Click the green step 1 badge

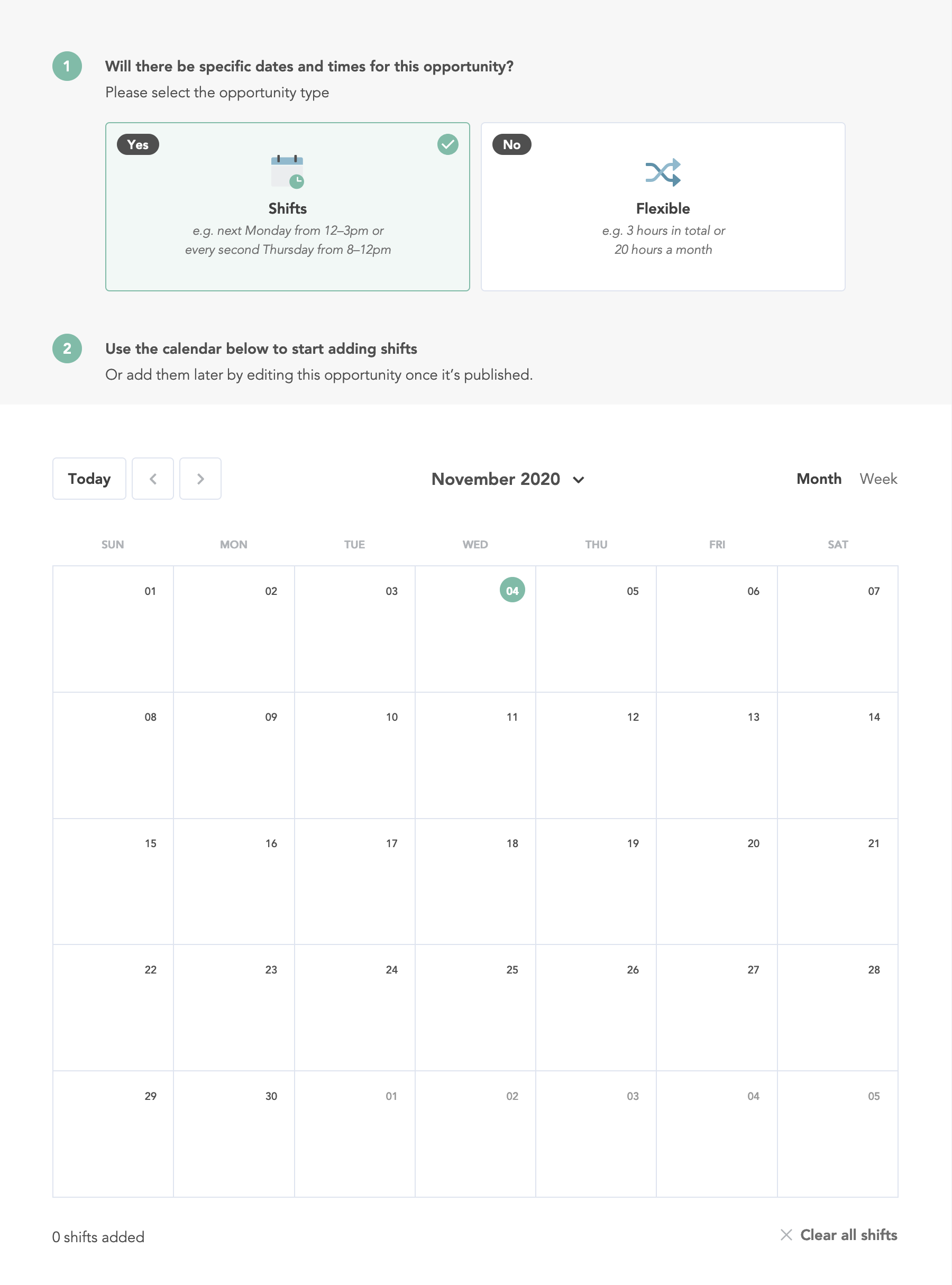pos(67,66)
